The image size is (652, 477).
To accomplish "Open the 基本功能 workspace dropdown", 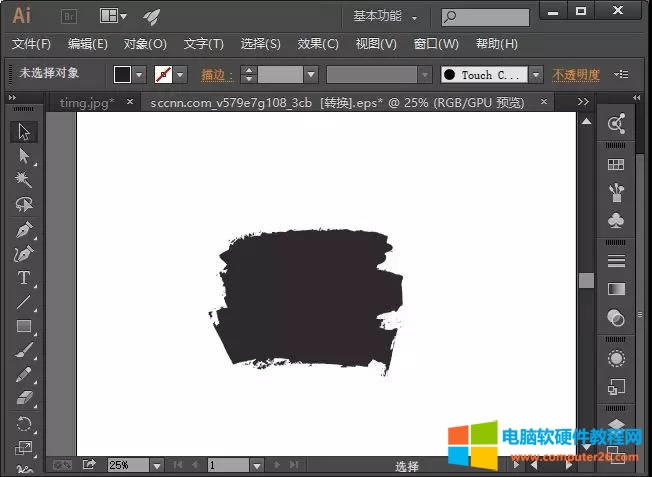I will tap(384, 16).
